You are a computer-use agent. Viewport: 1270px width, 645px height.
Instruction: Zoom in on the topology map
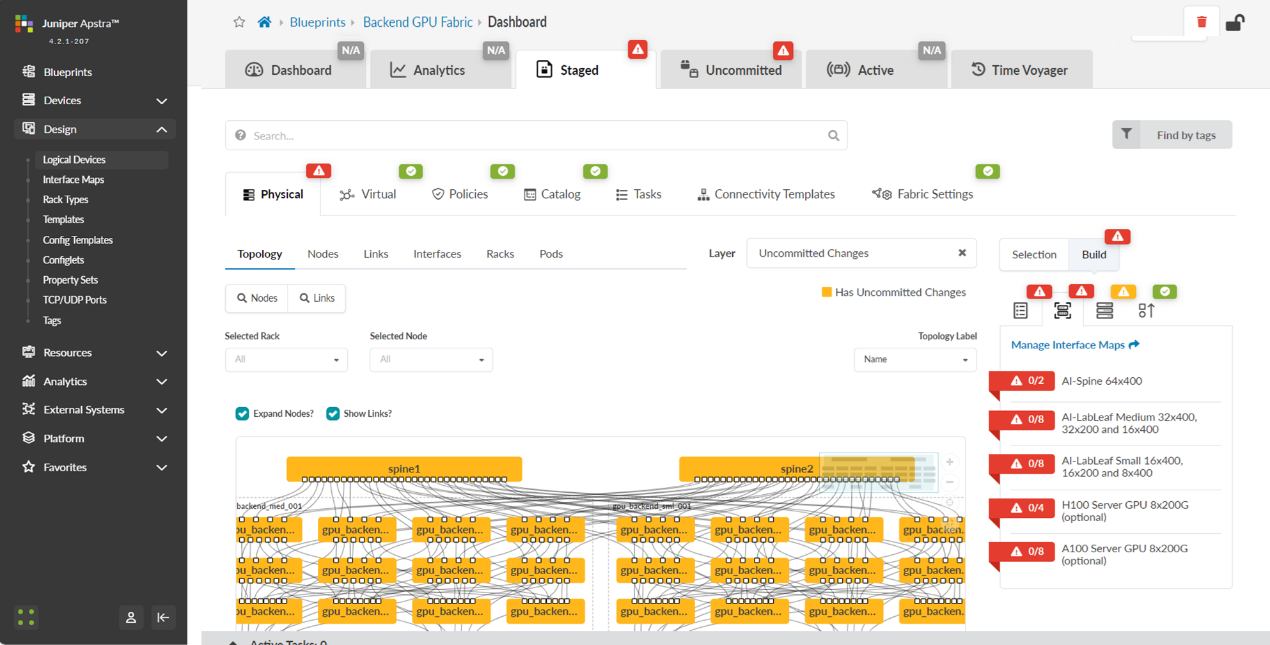[x=949, y=462]
